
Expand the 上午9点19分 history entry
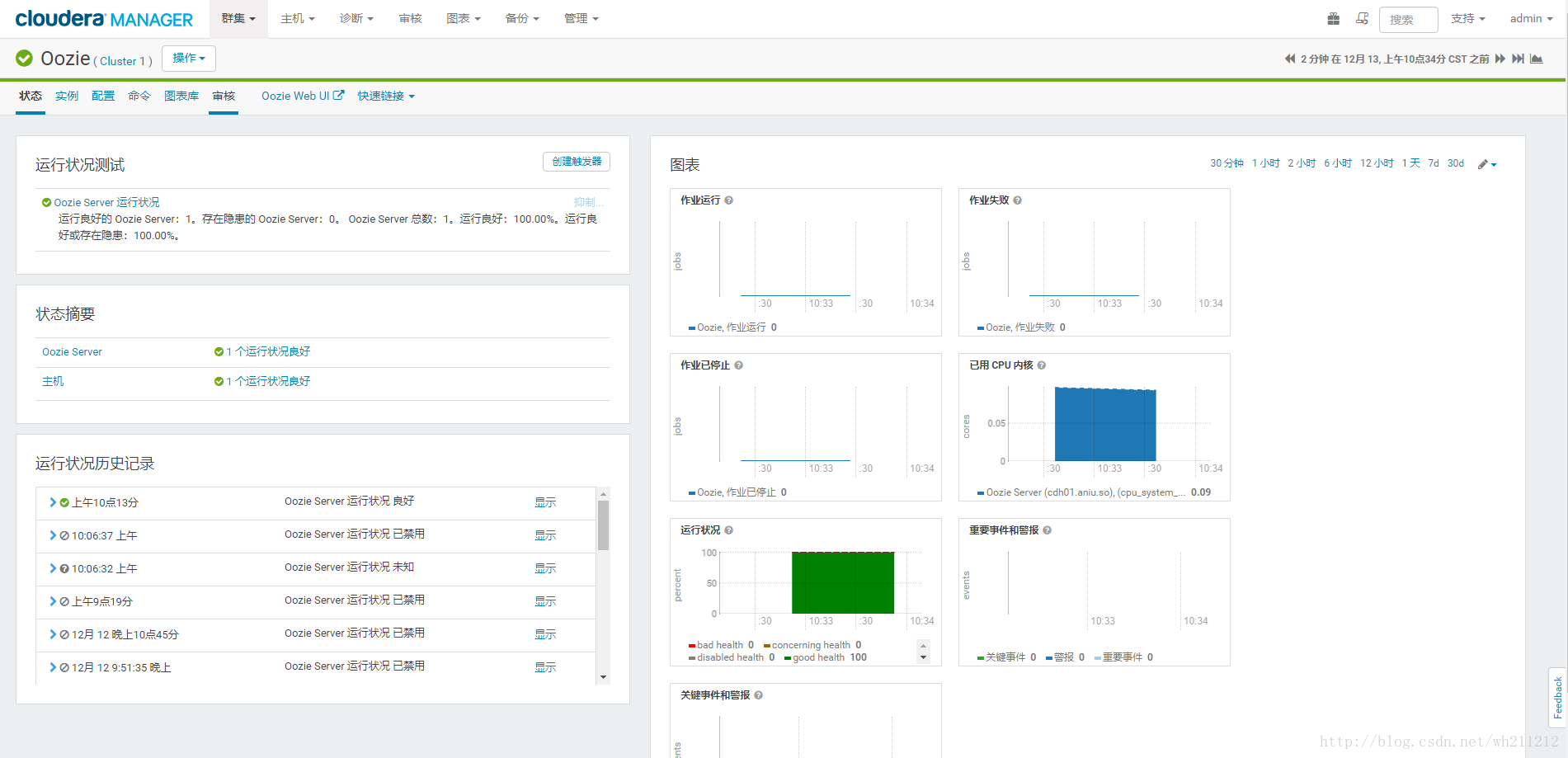[x=53, y=601]
